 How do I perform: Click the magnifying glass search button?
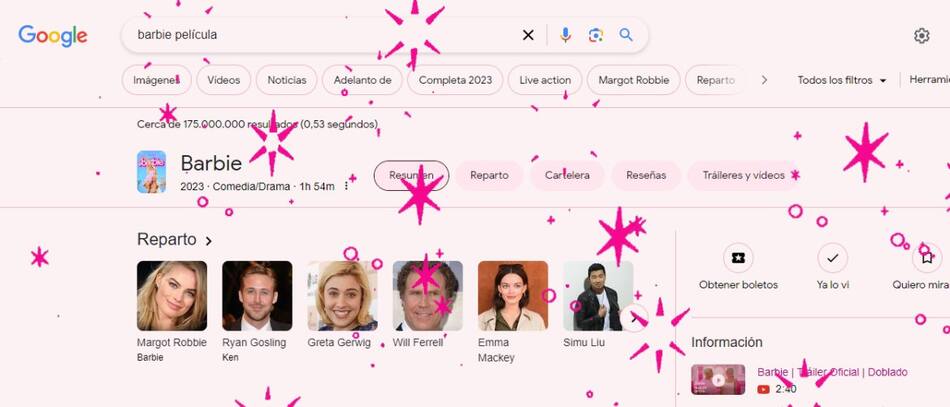(626, 35)
